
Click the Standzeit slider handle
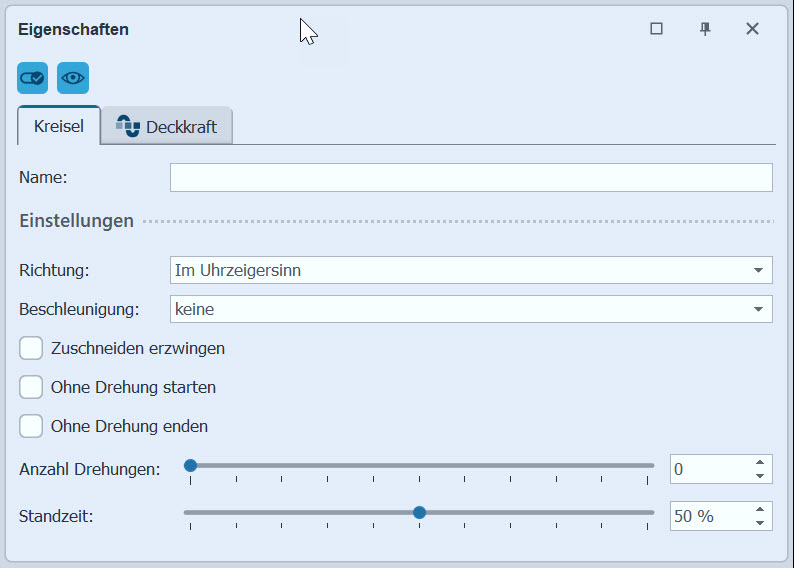[x=420, y=512]
